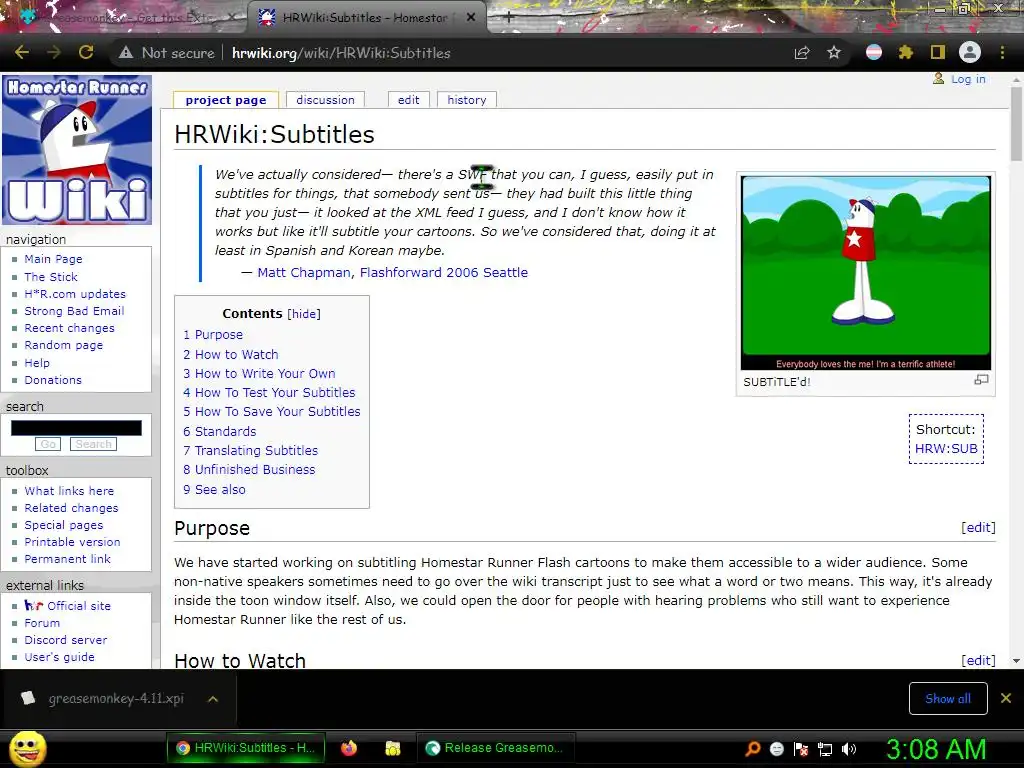Jump to 7 Translating Subtitles
Image resolution: width=1024 pixels, height=768 pixels.
(x=250, y=451)
